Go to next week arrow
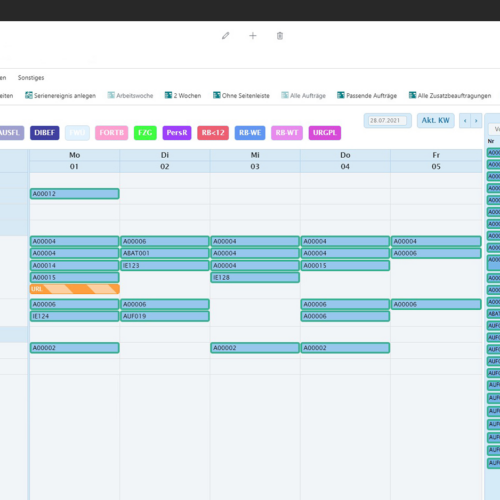The width and height of the screenshot is (500, 500). tap(476, 121)
